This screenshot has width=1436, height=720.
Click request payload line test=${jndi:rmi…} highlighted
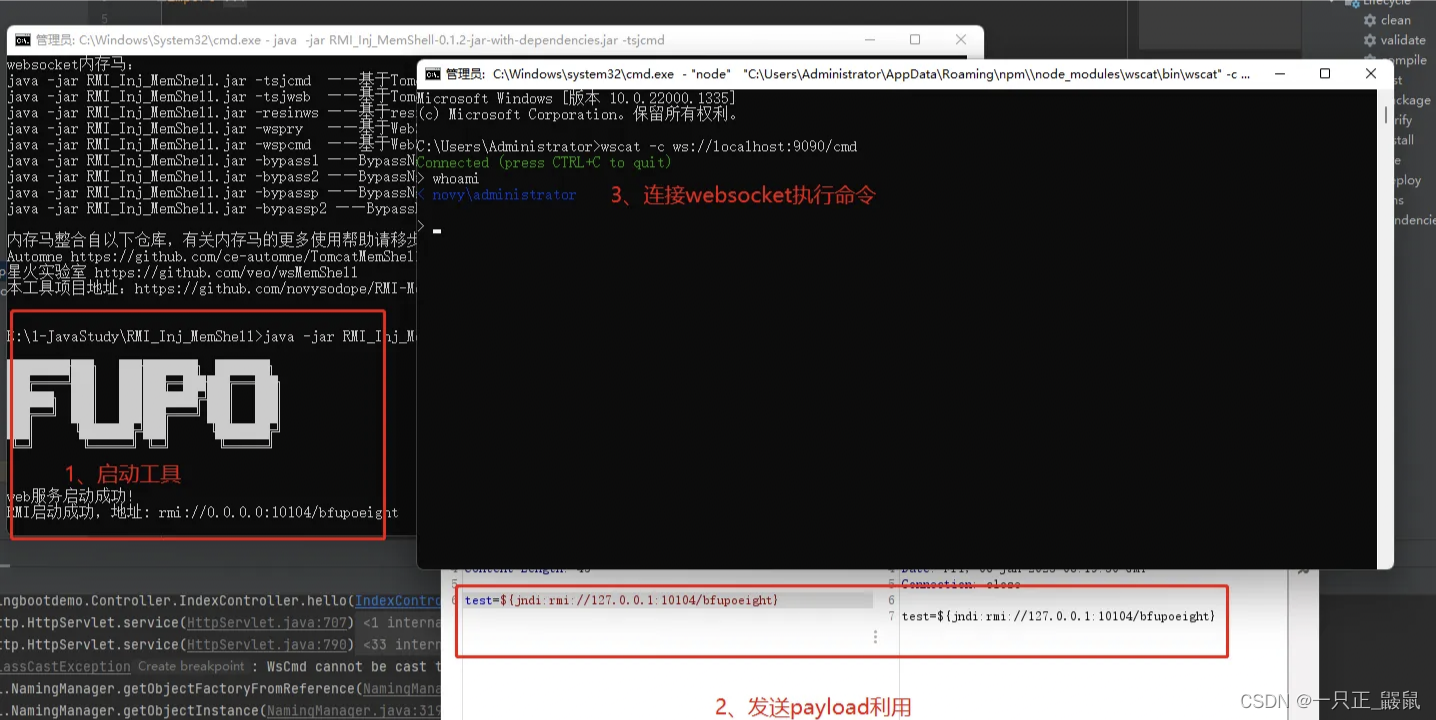668,600
